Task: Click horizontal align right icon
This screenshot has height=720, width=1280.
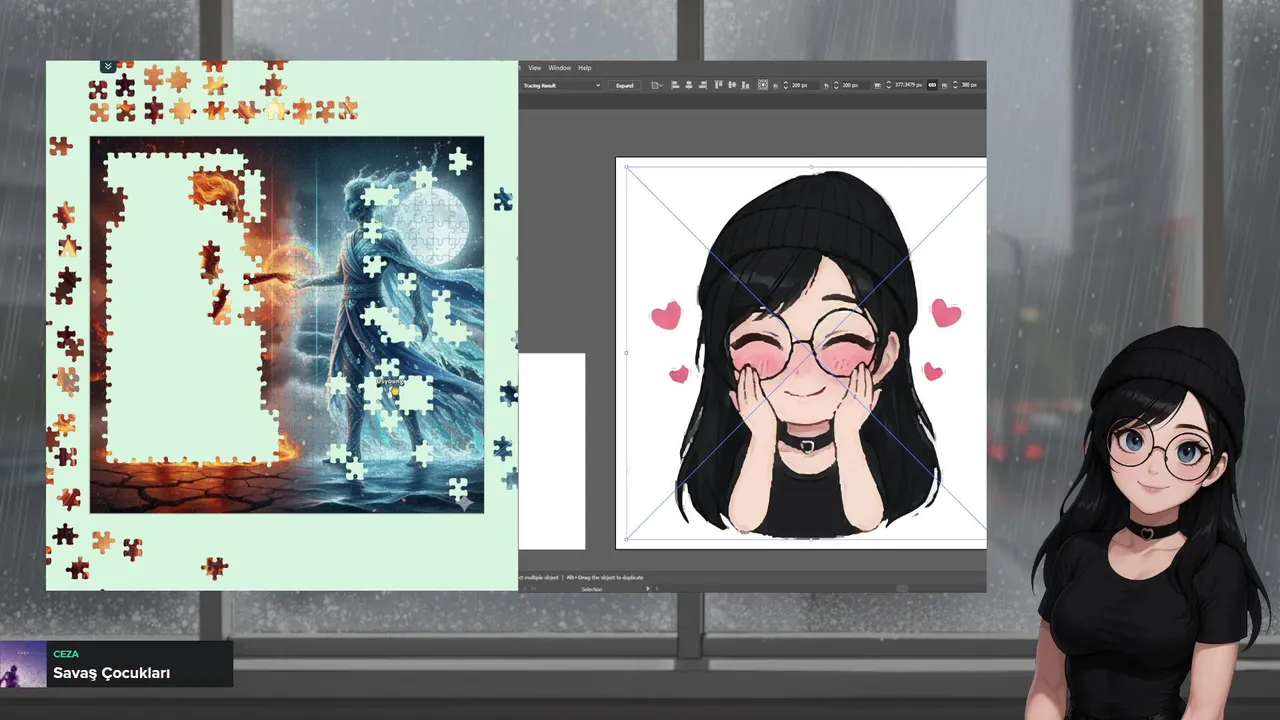Action: (x=703, y=85)
